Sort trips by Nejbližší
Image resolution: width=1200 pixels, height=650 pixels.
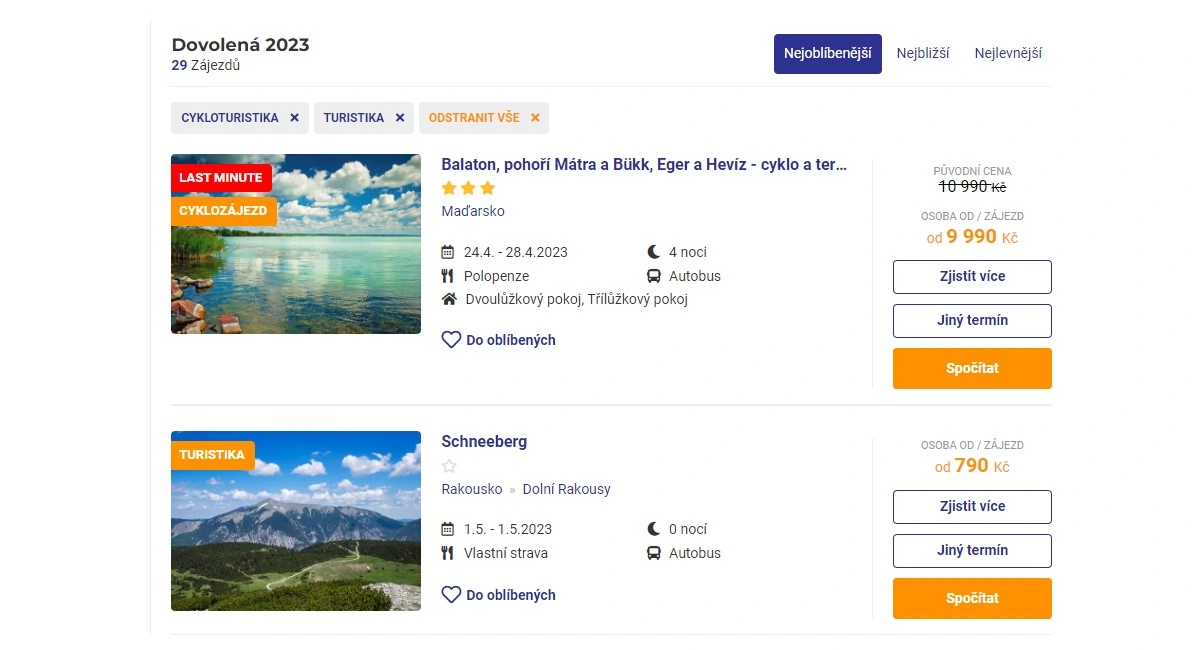click(x=922, y=54)
